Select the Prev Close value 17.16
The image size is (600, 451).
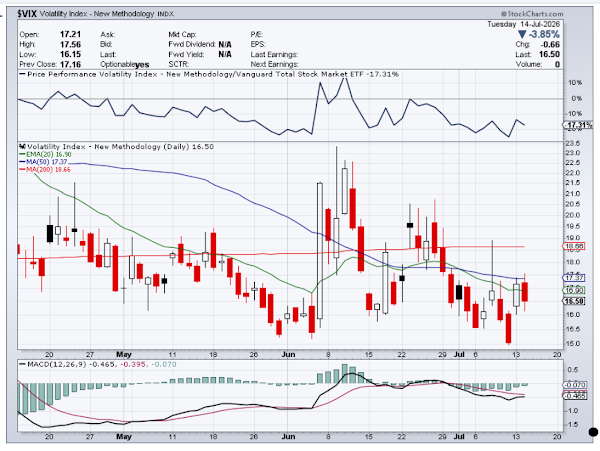click(70, 64)
